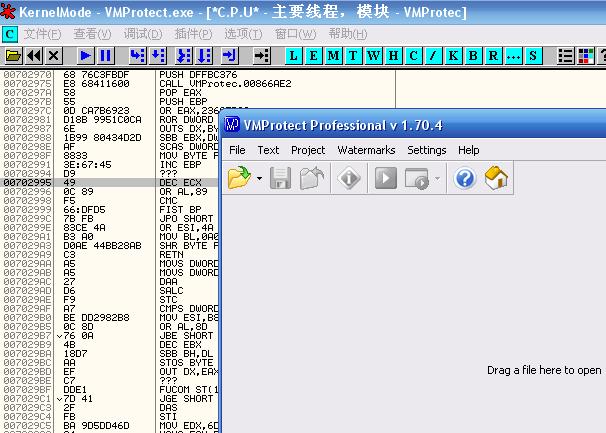Pause execution with the pause button
The height and width of the screenshot is (433, 606).
pos(106,56)
